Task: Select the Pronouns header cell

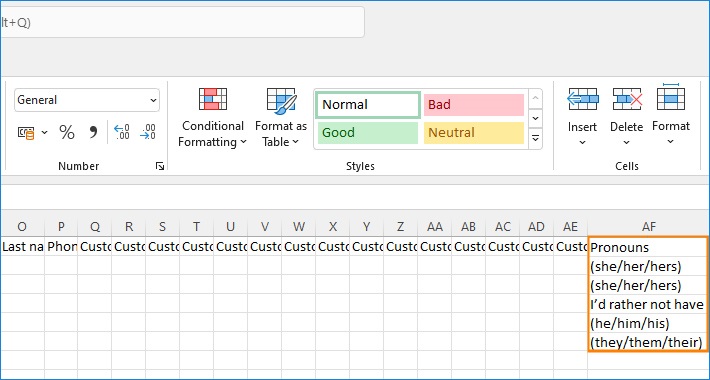Action: 648,247
